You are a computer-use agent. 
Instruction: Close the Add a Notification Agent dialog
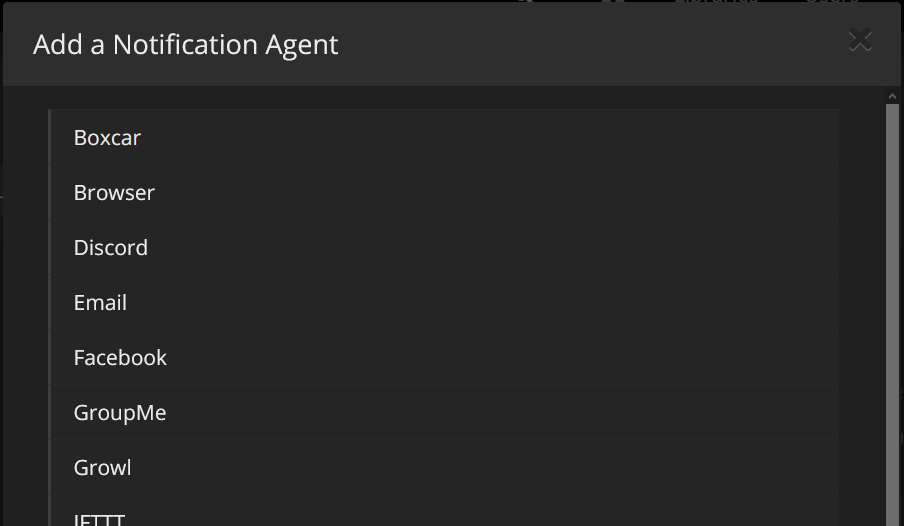pos(860,40)
